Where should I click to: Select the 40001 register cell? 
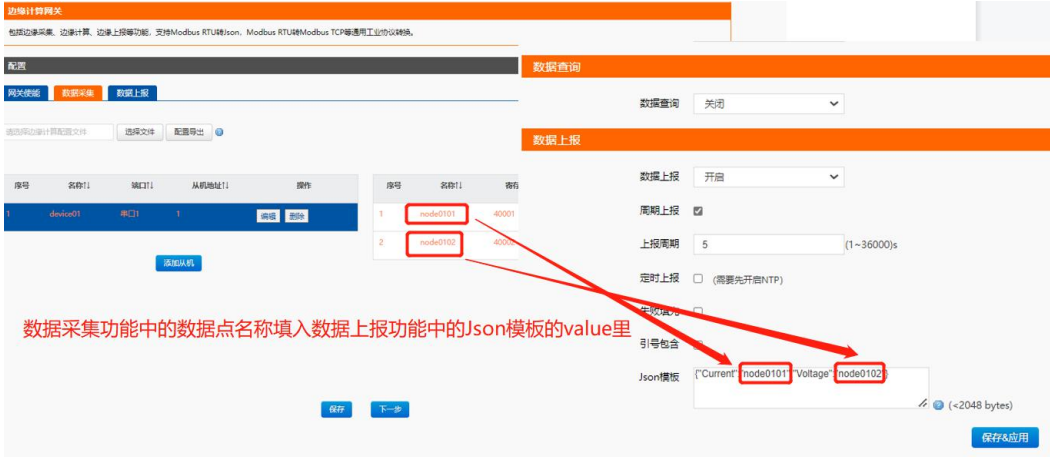click(504, 214)
